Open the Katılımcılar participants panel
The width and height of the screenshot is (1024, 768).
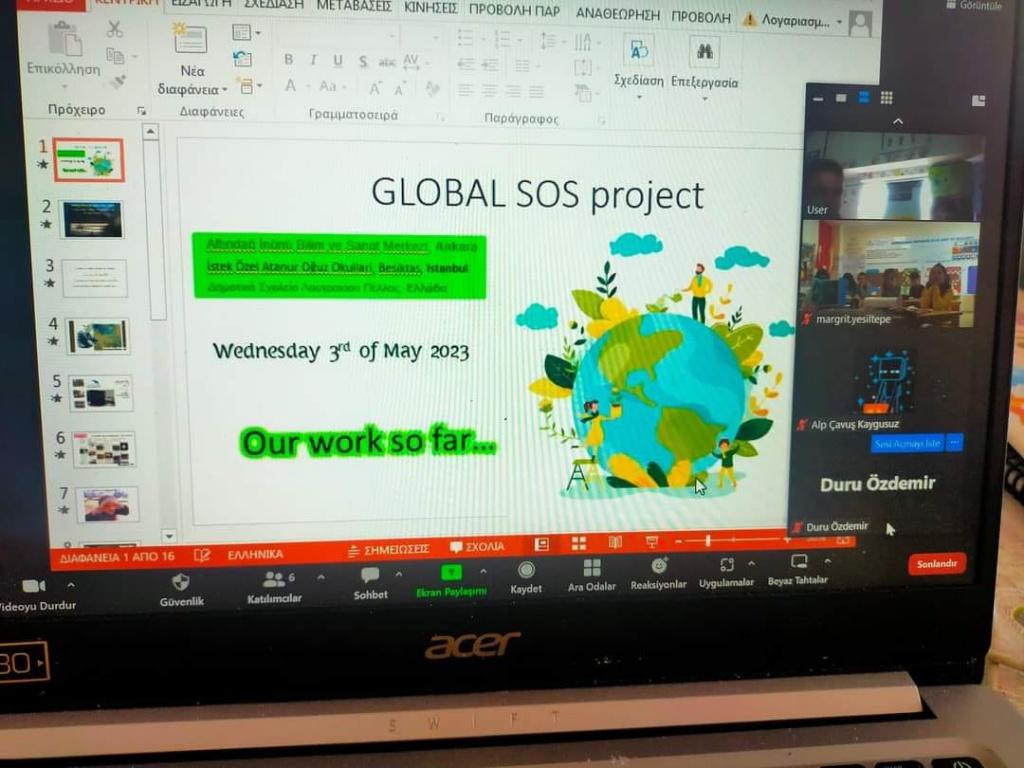[x=275, y=579]
